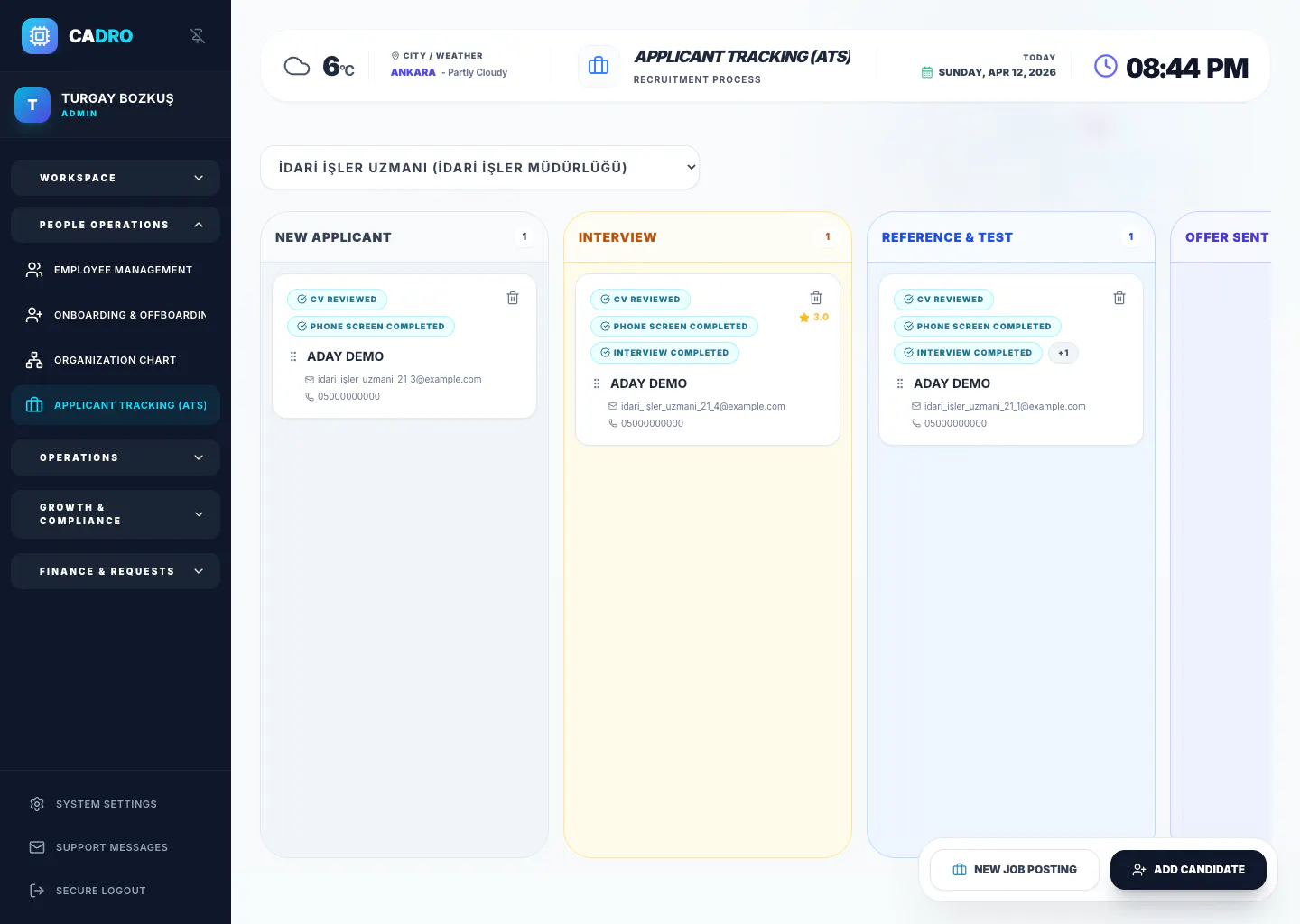This screenshot has height=924, width=1300.
Task: Delete the Interview column candidate
Action: [x=816, y=298]
